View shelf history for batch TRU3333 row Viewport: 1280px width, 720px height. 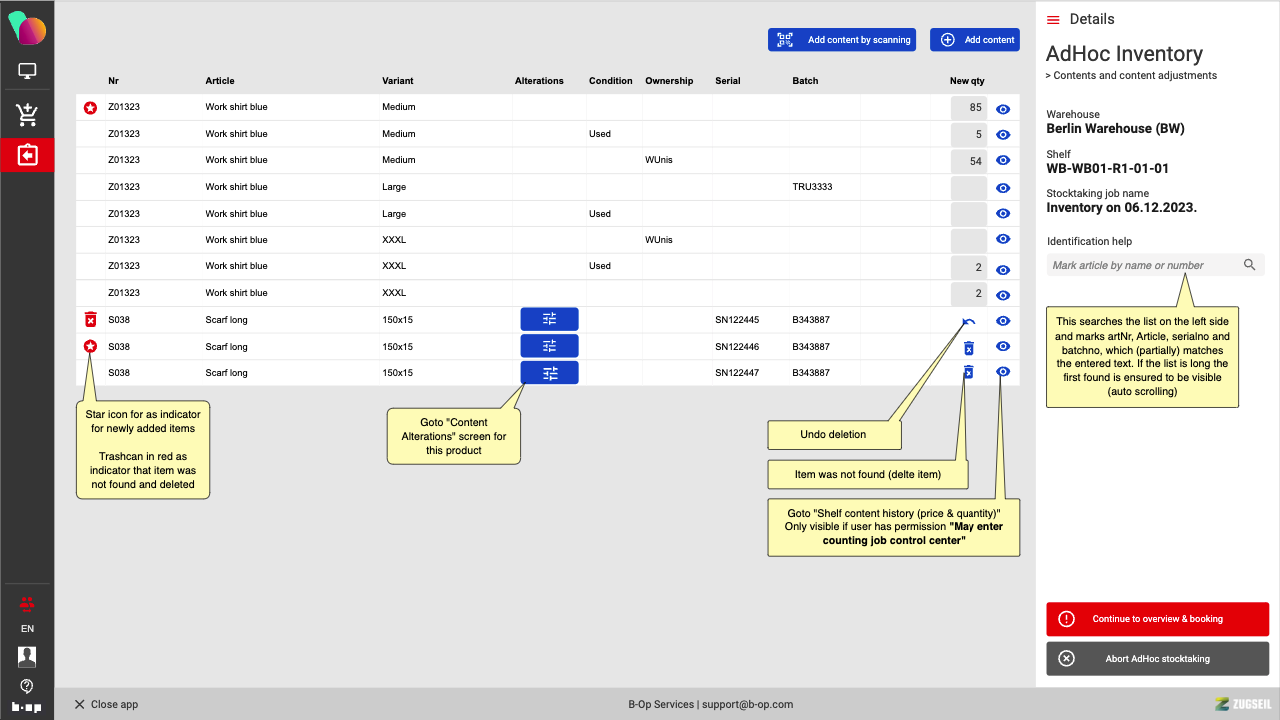[1003, 188]
